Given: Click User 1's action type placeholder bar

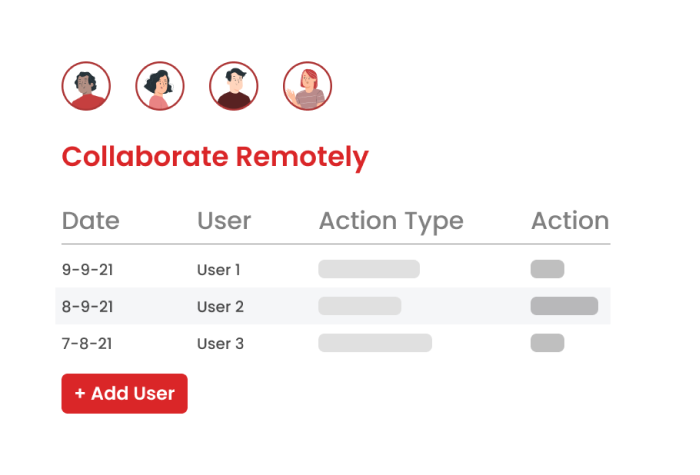Looking at the screenshot, I should tap(369, 269).
